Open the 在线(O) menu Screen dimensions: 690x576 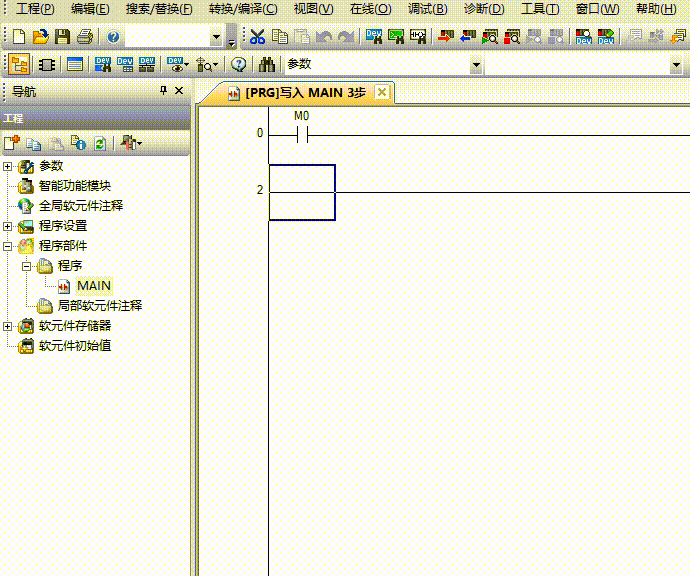(370, 9)
